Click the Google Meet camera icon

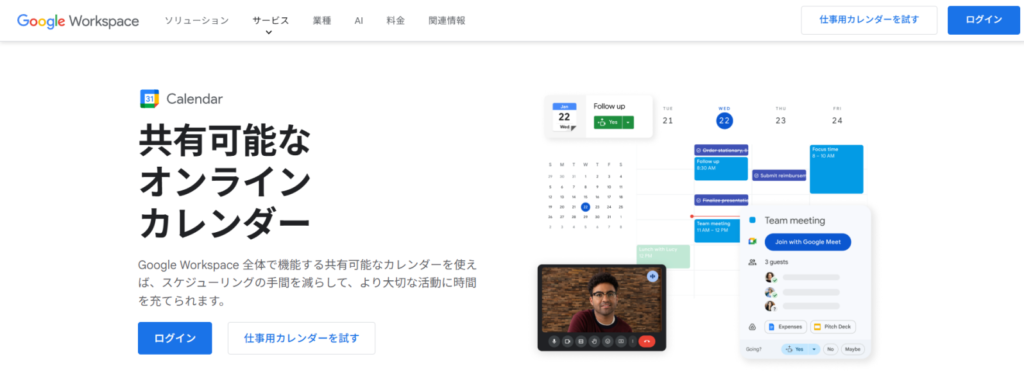coord(752,242)
